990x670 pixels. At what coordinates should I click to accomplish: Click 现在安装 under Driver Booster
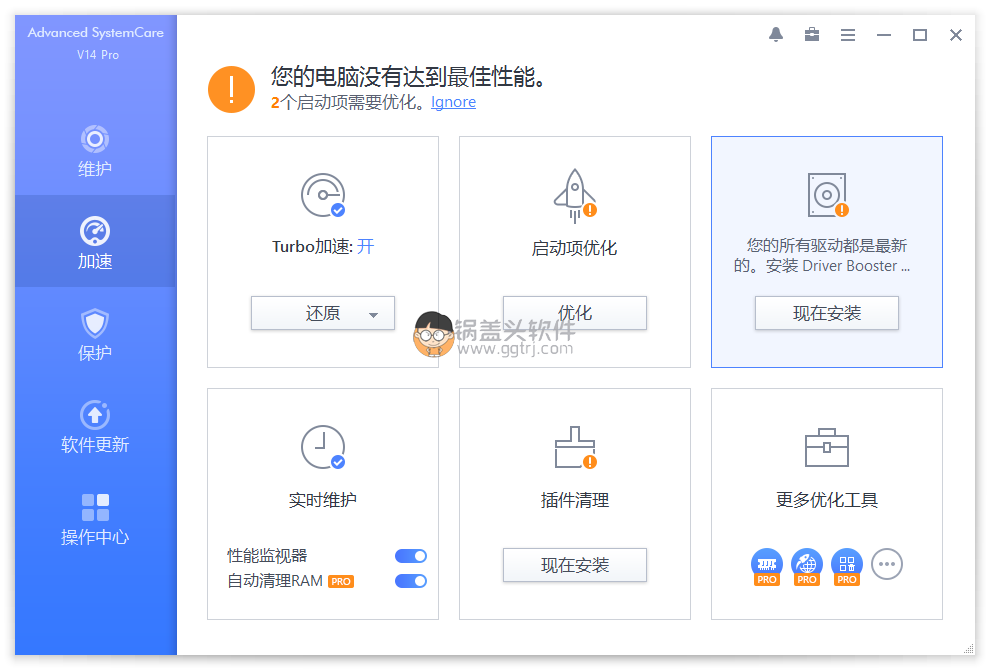(x=827, y=313)
